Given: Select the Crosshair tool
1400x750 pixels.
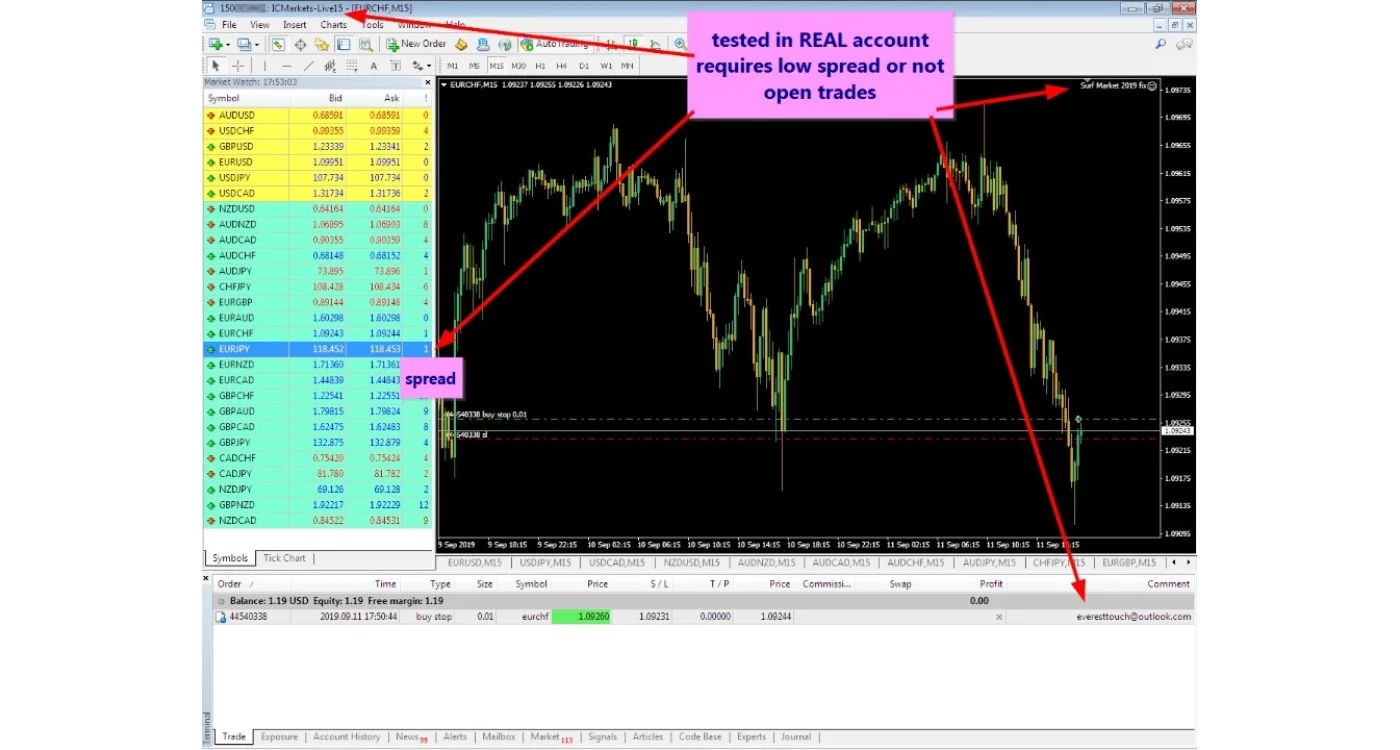Looking at the screenshot, I should [x=237, y=66].
